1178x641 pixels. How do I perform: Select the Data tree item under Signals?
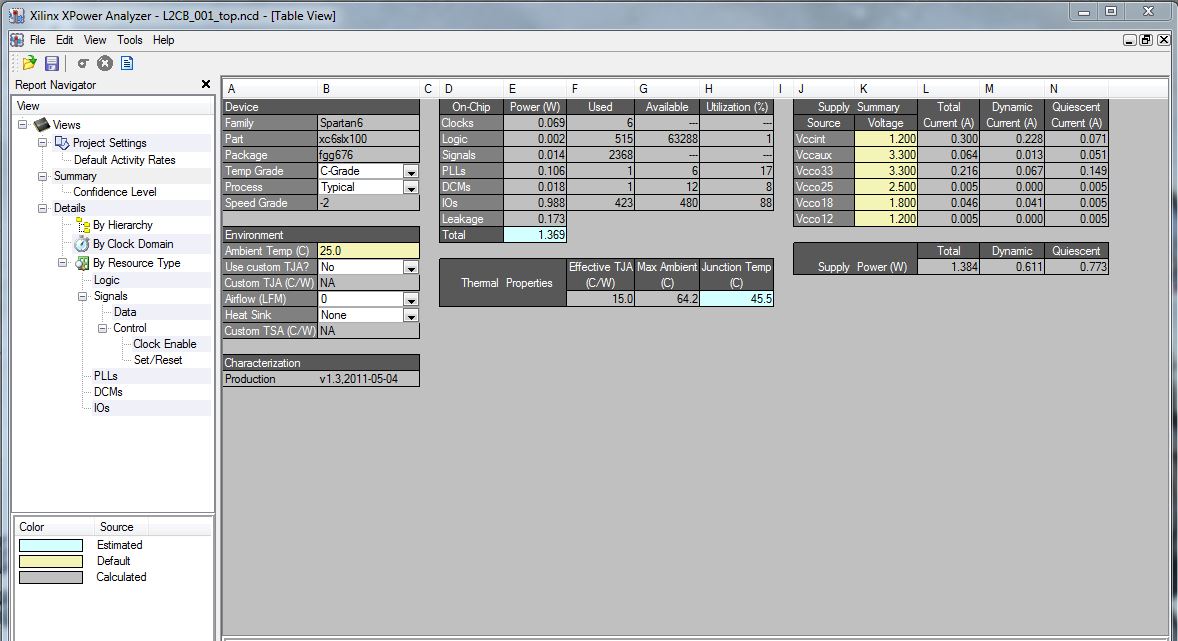[125, 312]
